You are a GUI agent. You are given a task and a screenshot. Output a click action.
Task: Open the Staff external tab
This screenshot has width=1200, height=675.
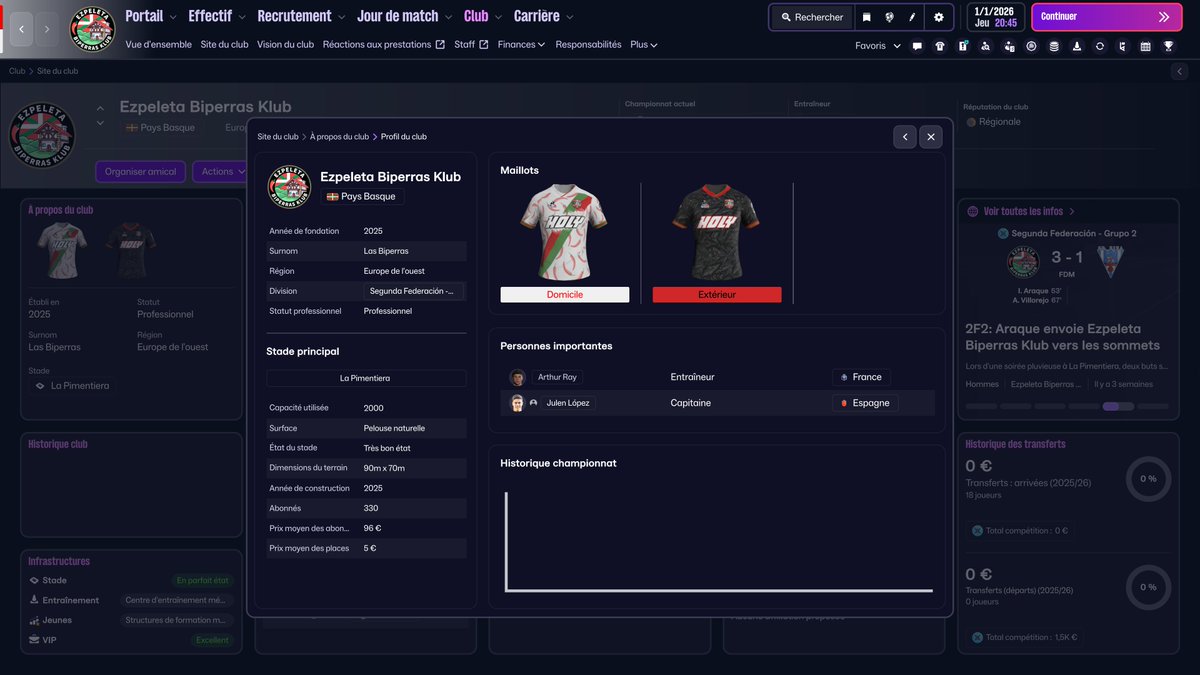pos(471,45)
